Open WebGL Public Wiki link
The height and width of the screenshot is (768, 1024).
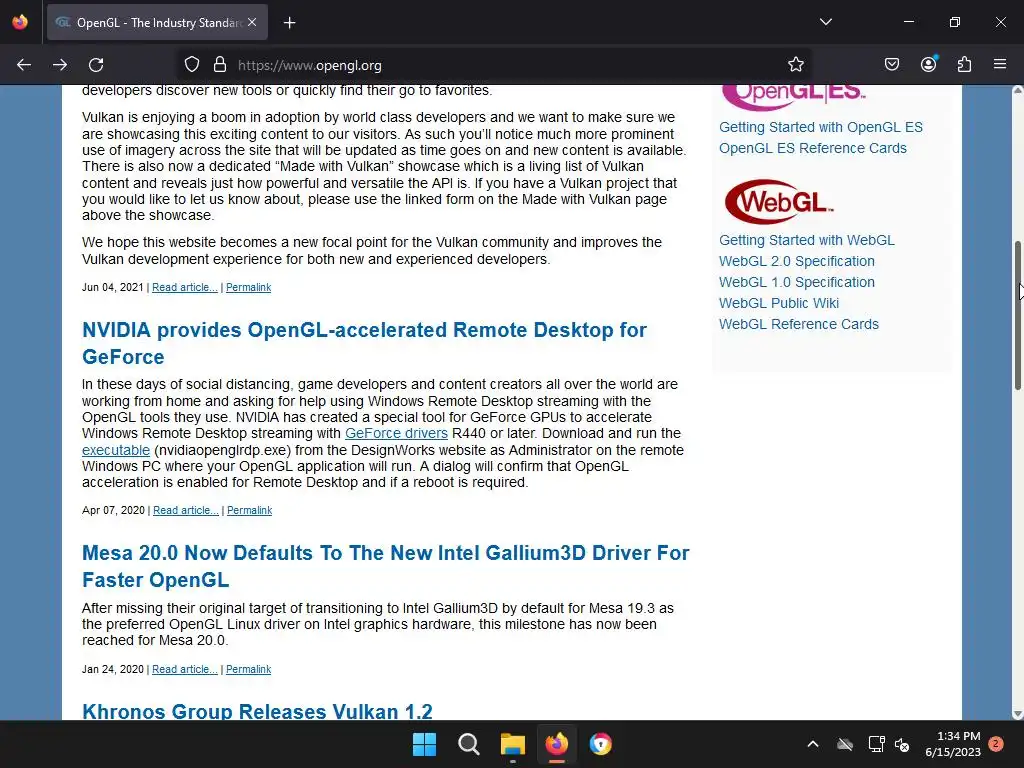click(x=778, y=303)
